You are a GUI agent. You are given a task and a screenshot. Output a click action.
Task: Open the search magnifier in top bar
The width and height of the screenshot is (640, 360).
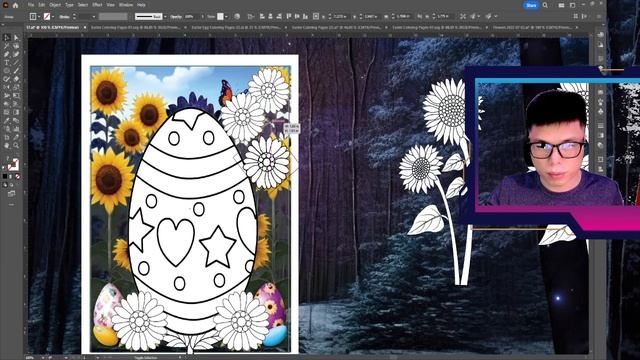click(x=545, y=5)
